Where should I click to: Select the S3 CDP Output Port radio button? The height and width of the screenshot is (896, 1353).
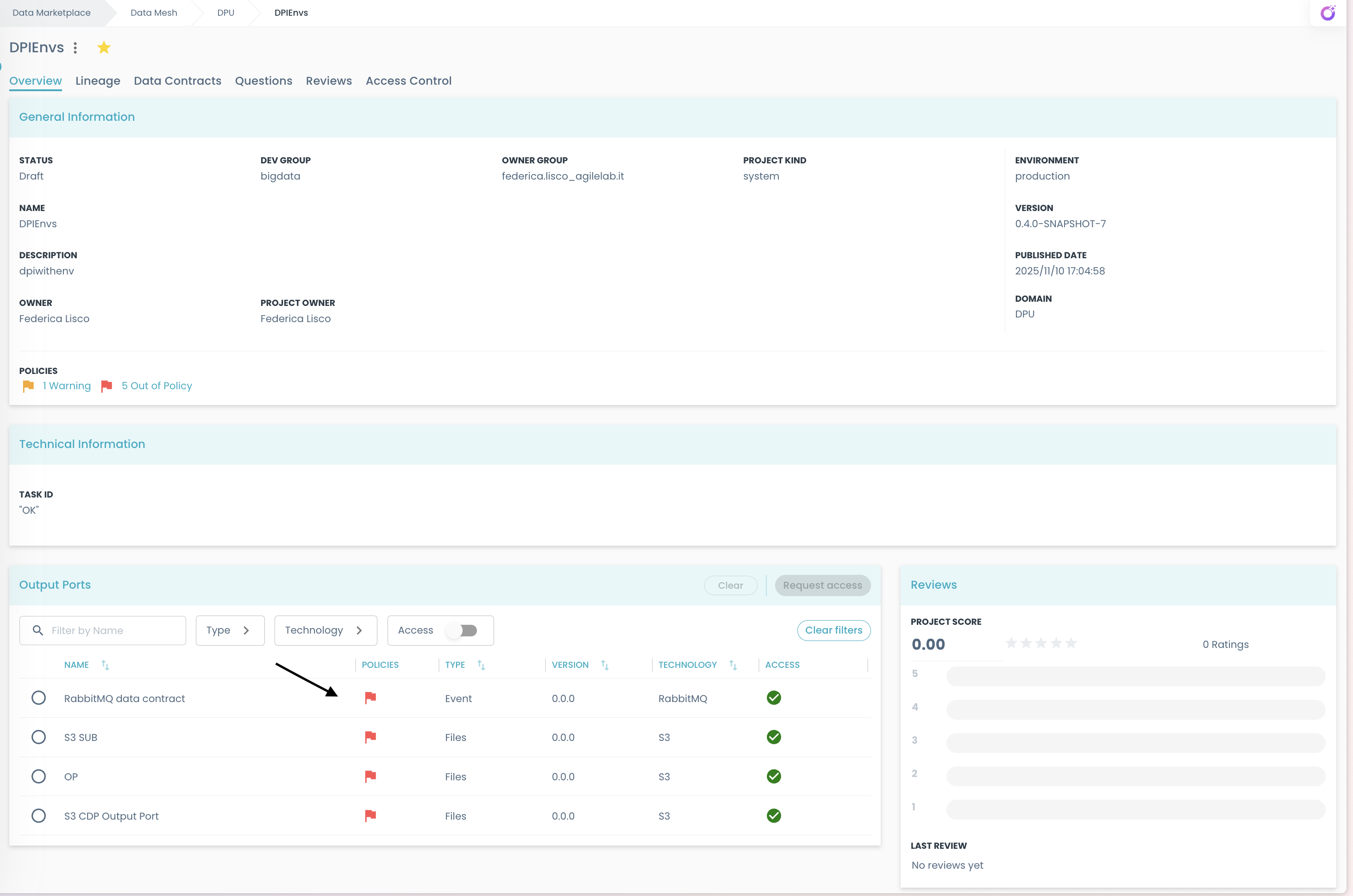click(38, 815)
